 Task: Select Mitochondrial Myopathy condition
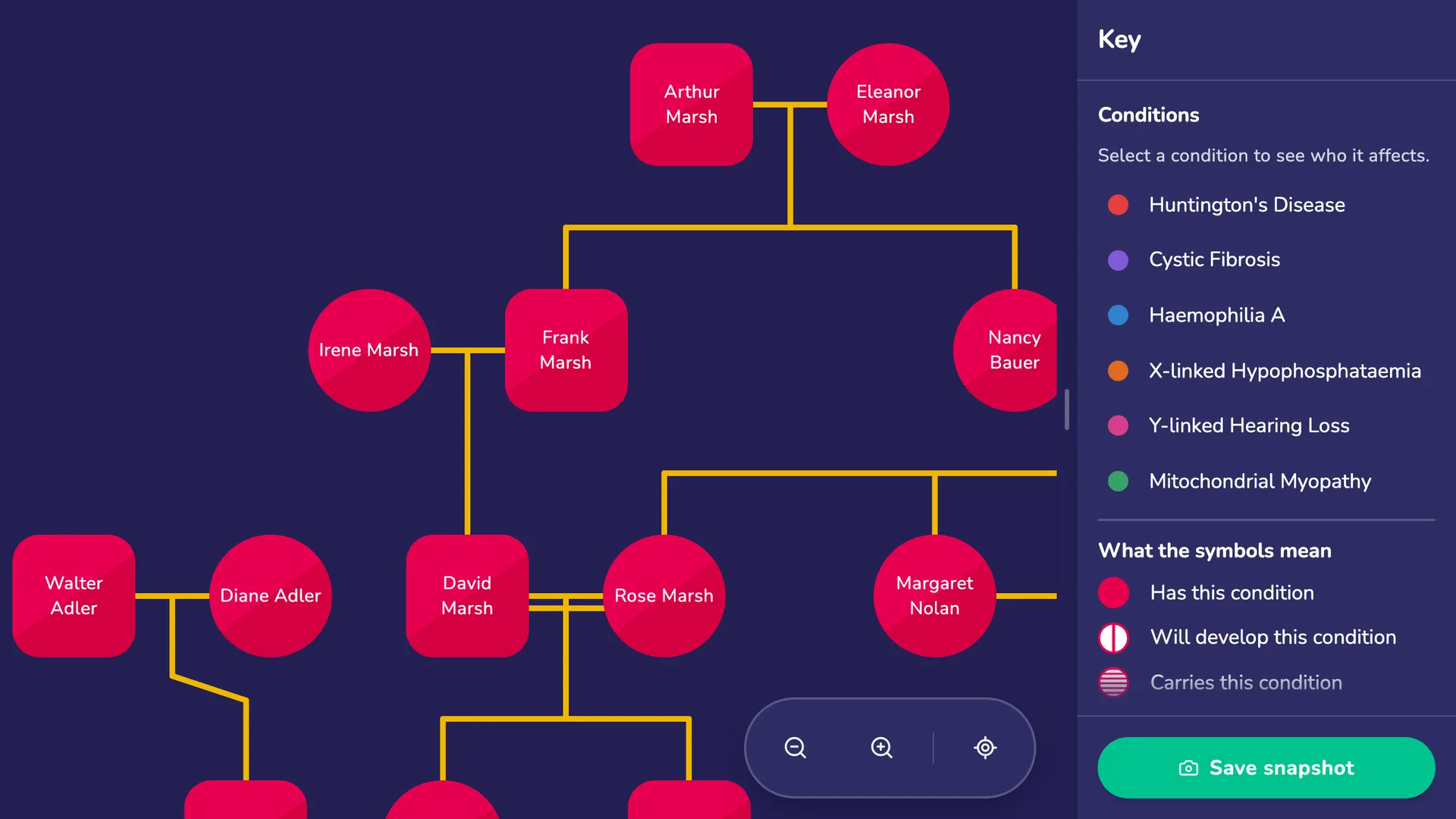click(1266, 481)
